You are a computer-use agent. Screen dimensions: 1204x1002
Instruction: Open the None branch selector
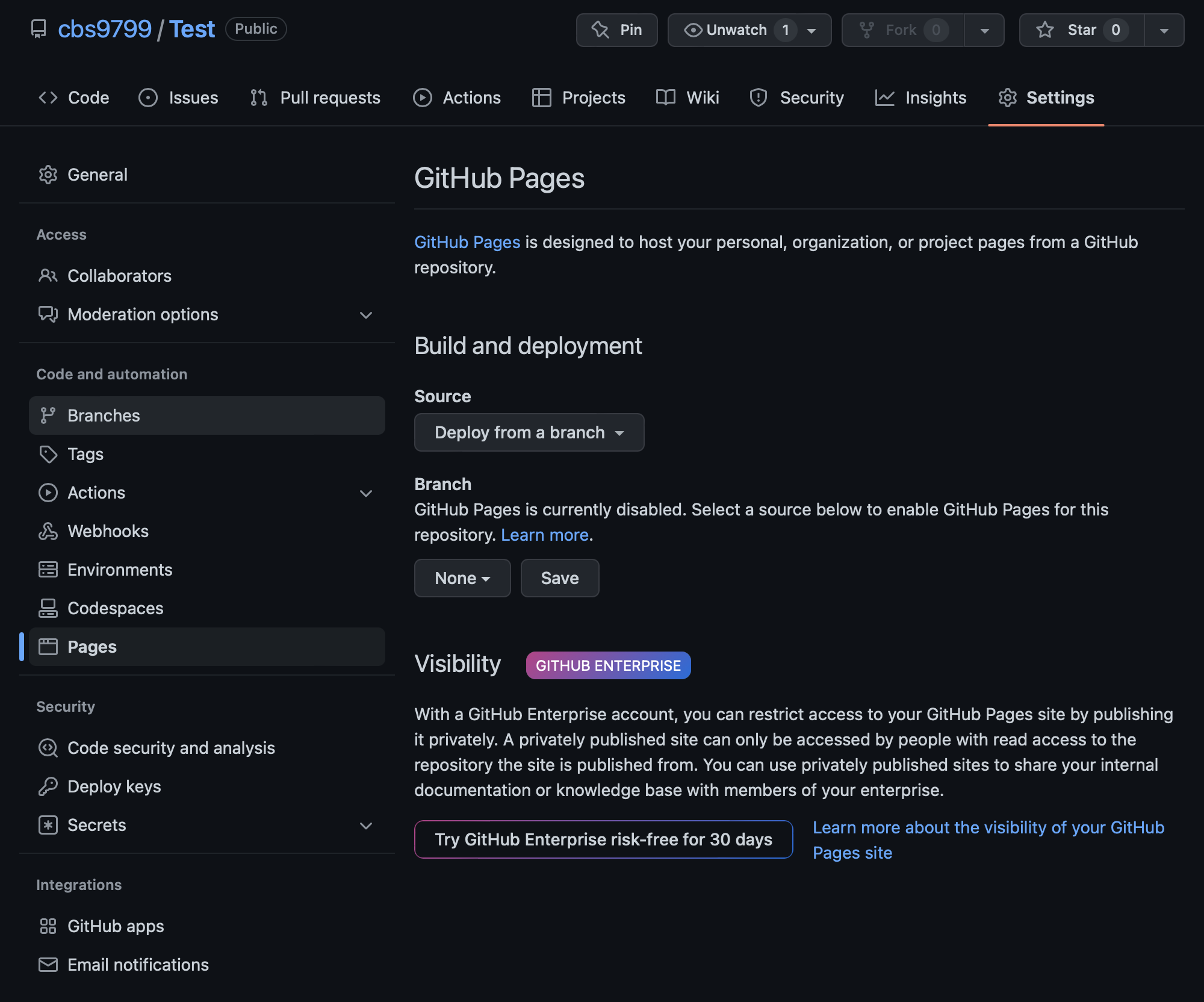point(462,578)
